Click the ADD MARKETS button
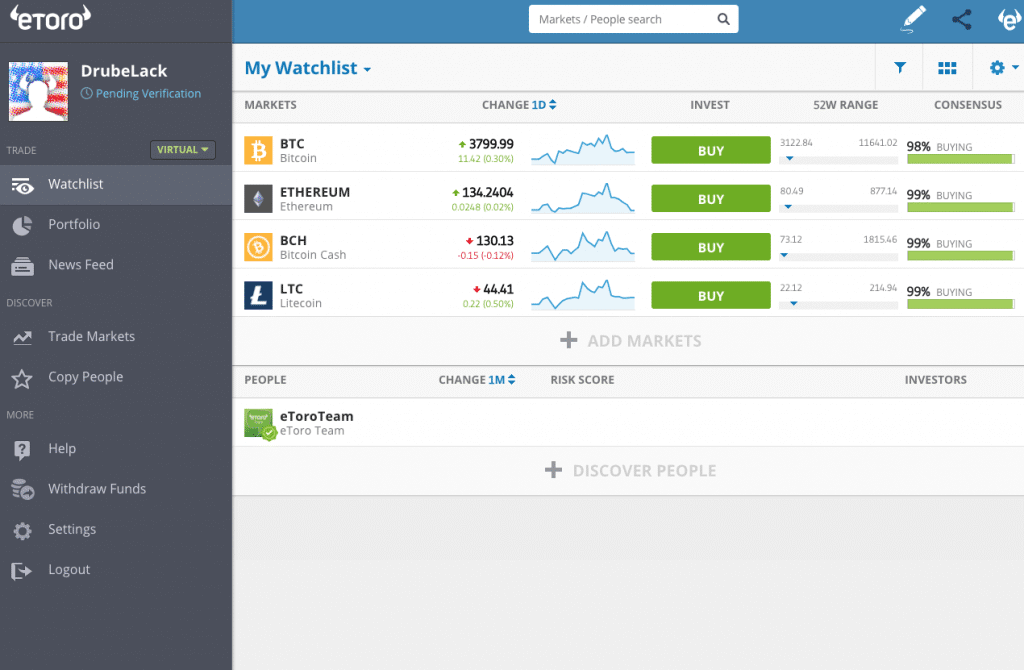1024x670 pixels. (631, 340)
